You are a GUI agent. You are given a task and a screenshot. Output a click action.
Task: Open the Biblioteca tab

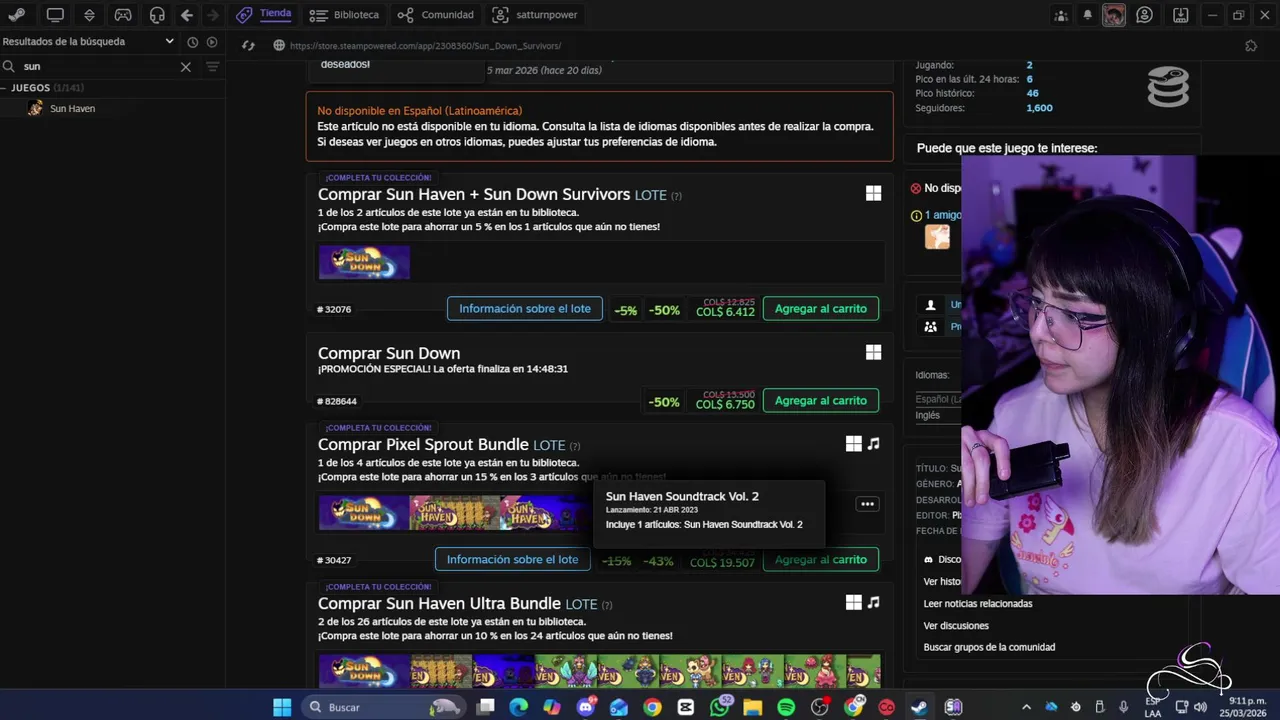point(344,15)
